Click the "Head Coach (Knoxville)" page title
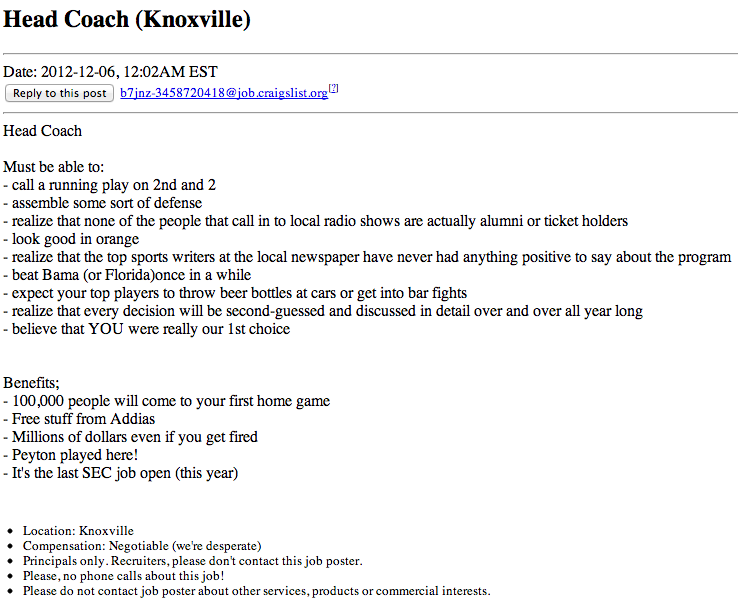The image size is (738, 610). (x=127, y=19)
